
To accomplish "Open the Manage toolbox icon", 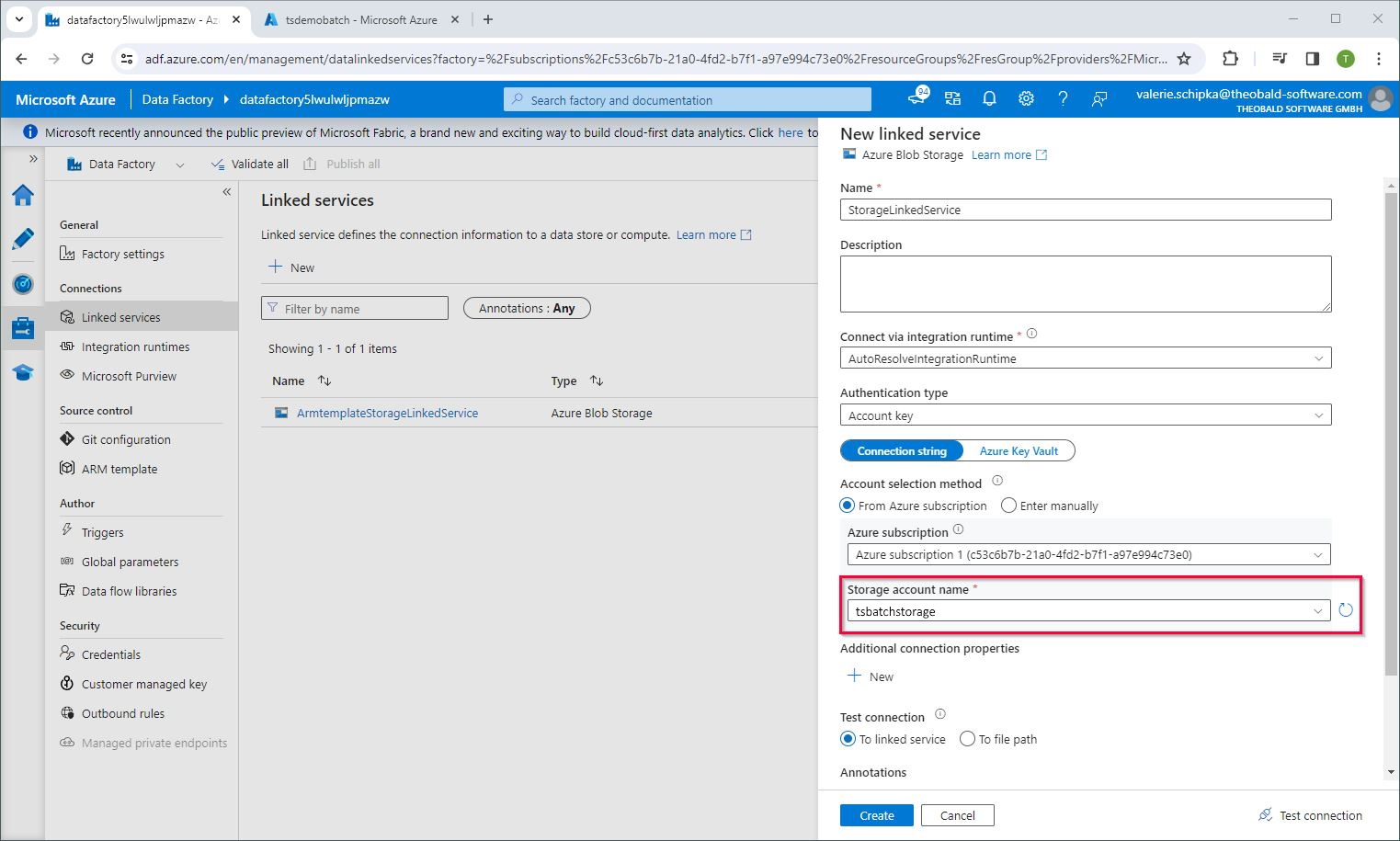I will 23,327.
